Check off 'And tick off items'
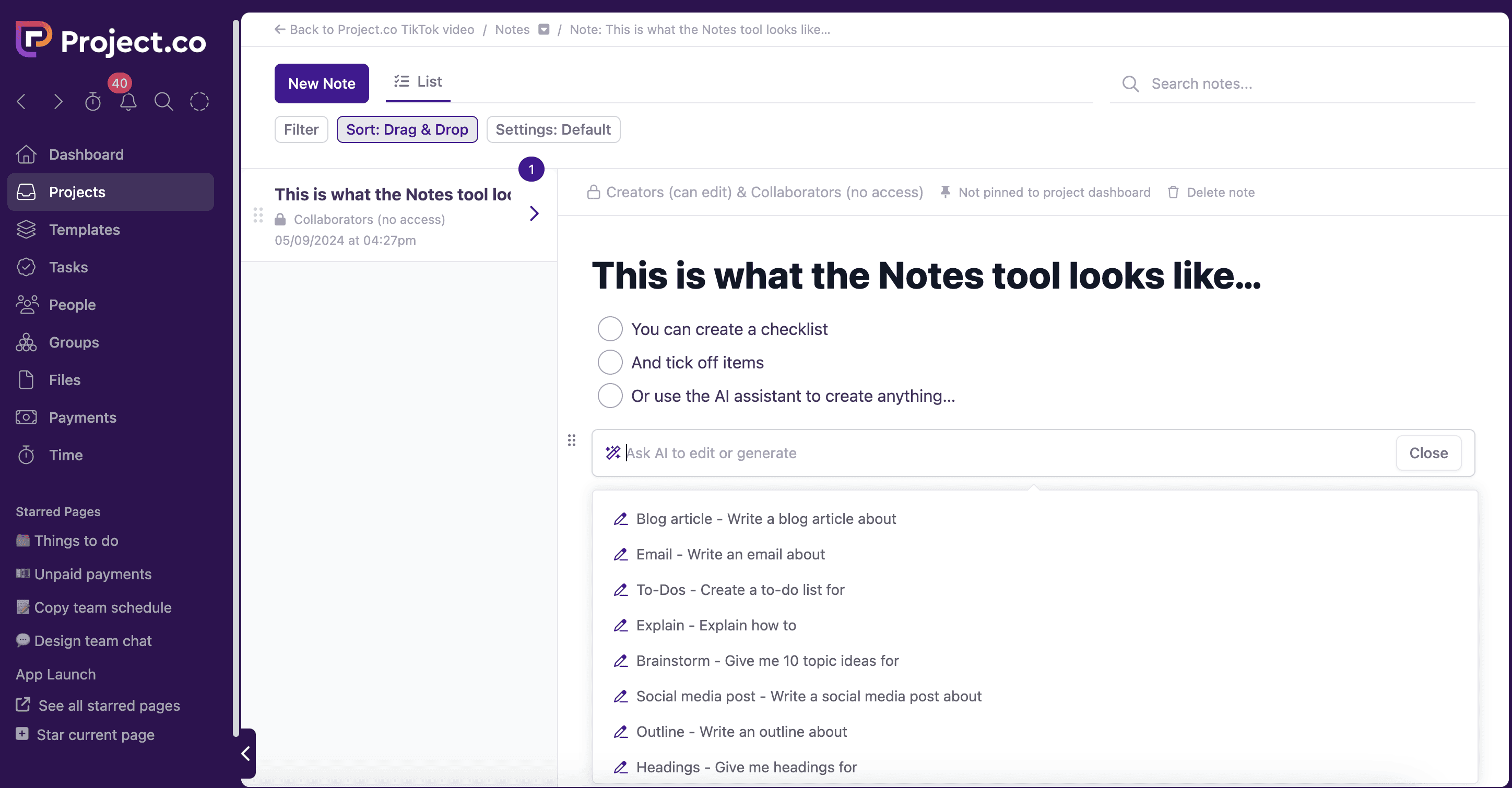1512x788 pixels. click(x=610, y=362)
